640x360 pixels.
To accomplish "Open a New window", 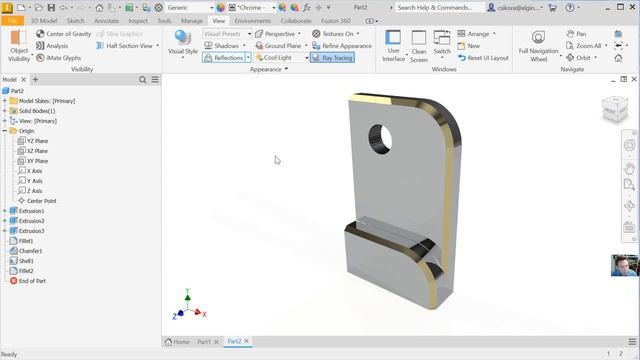I will point(469,46).
